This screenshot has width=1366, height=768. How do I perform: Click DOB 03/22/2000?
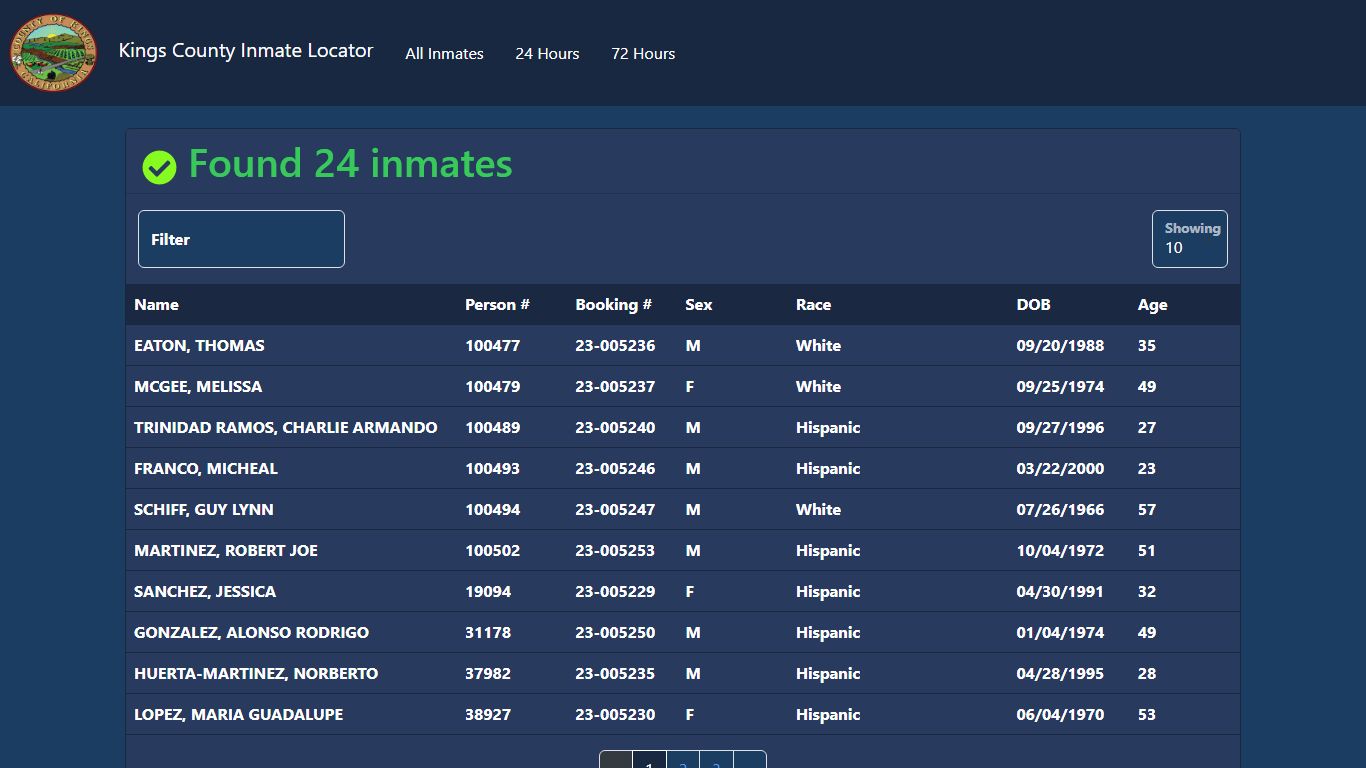[x=1060, y=469]
